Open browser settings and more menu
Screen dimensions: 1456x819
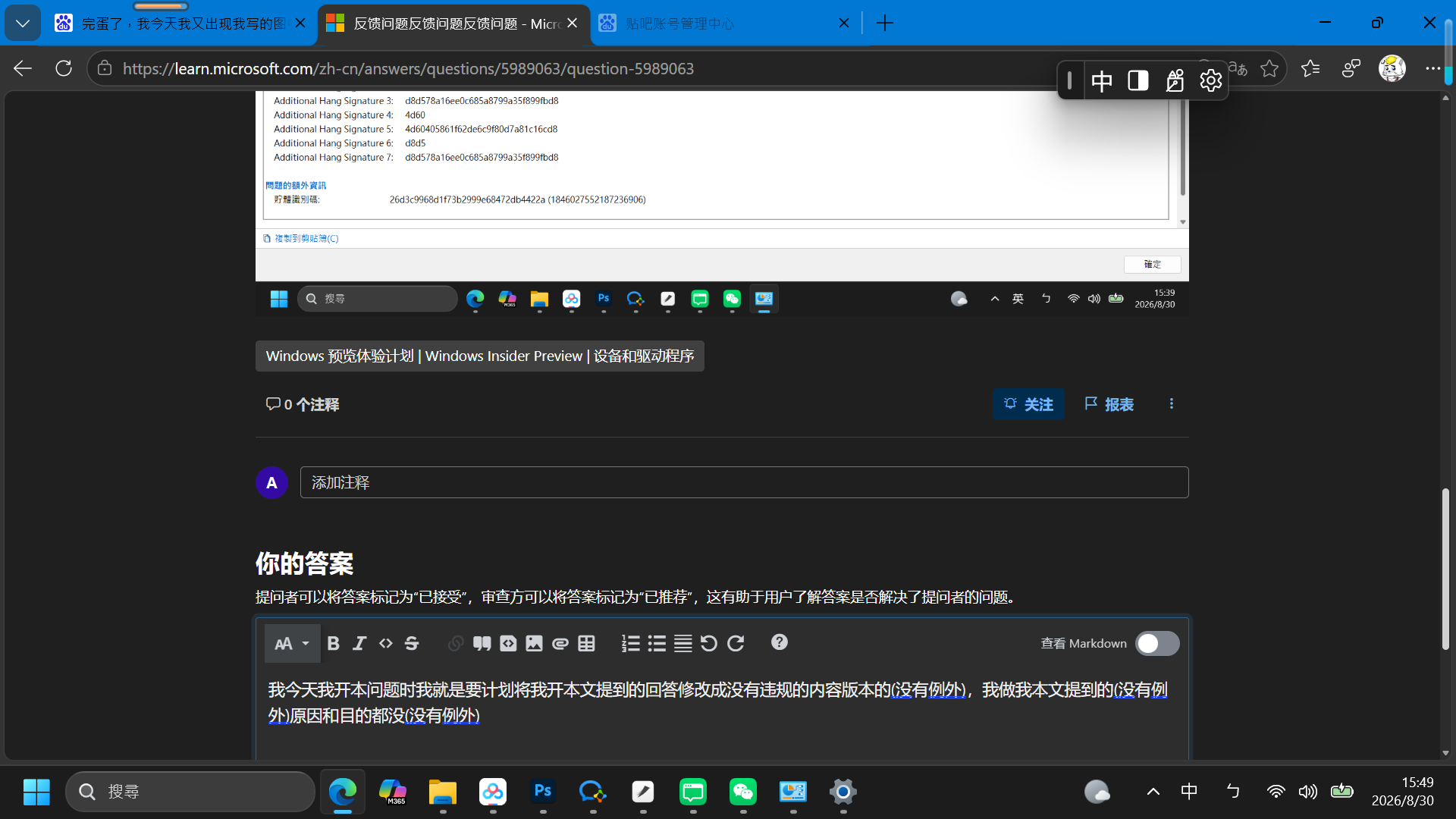[1432, 68]
